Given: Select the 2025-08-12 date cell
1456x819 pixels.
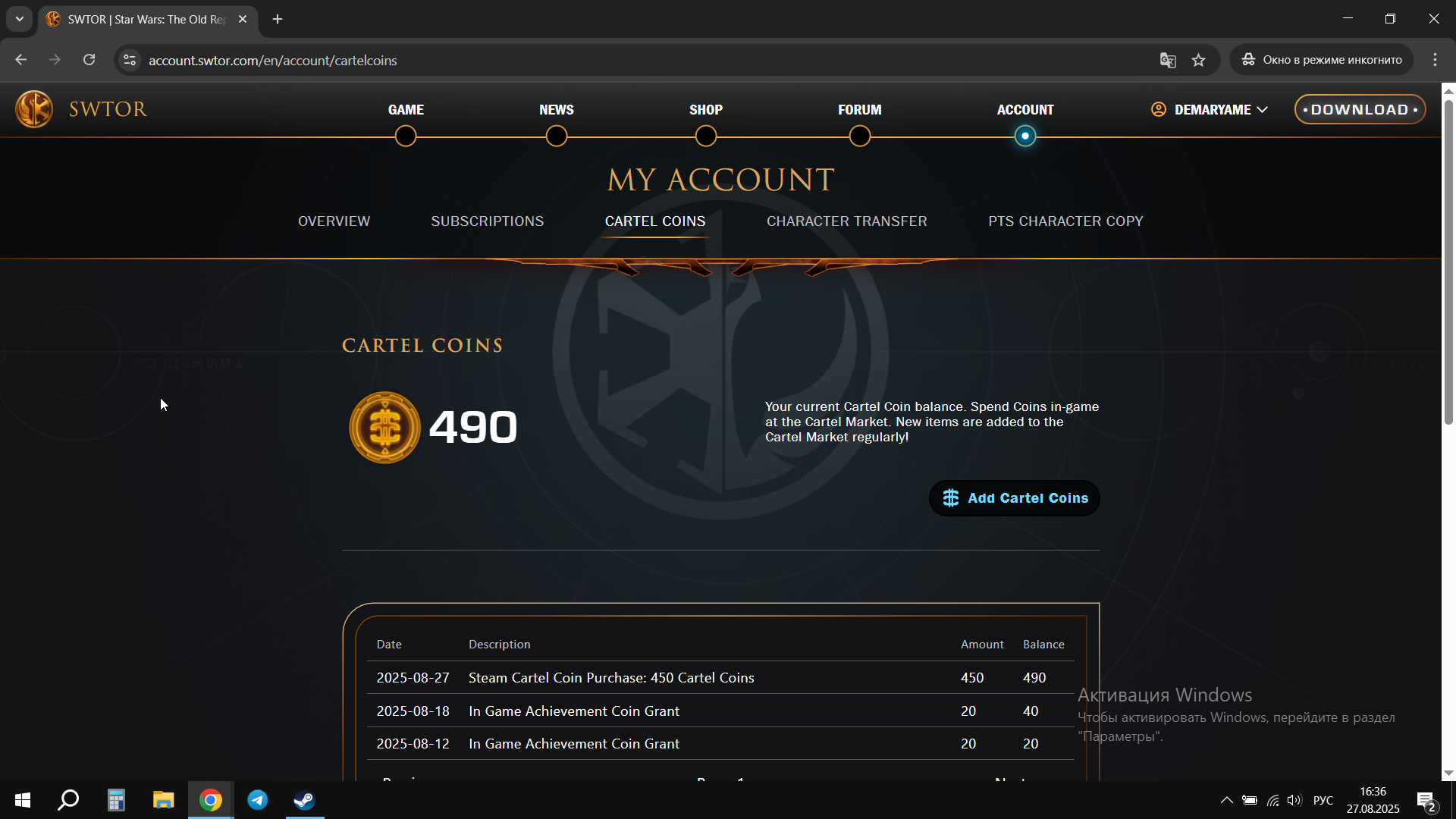Looking at the screenshot, I should (413, 744).
